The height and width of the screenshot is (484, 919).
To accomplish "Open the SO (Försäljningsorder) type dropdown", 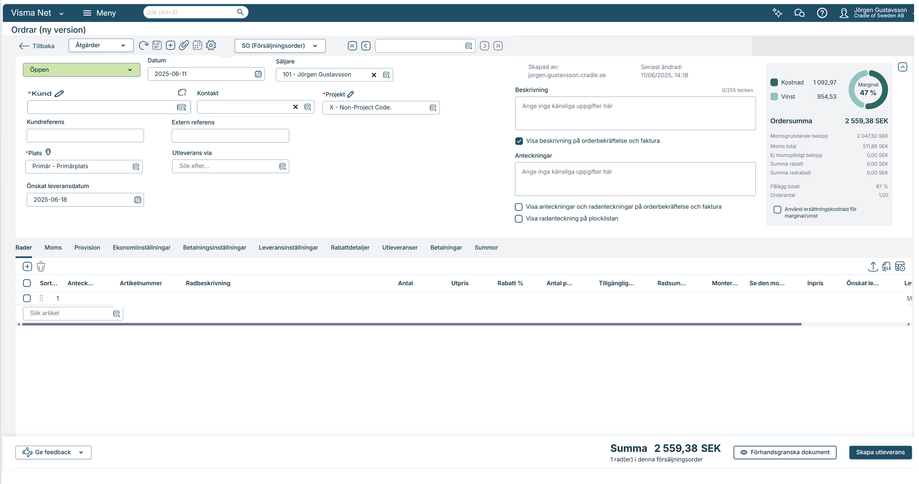I will (x=280, y=46).
